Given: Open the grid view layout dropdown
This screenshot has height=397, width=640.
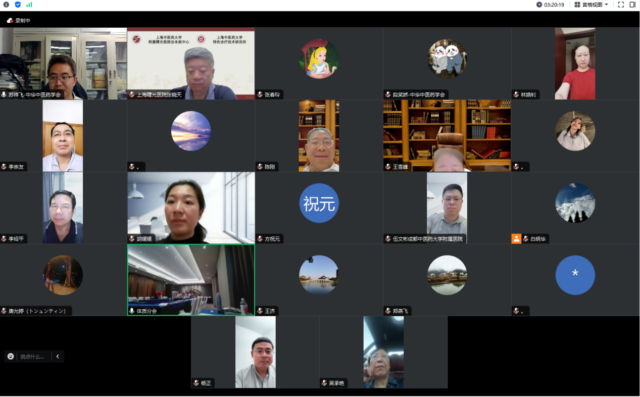Looking at the screenshot, I should [591, 4].
